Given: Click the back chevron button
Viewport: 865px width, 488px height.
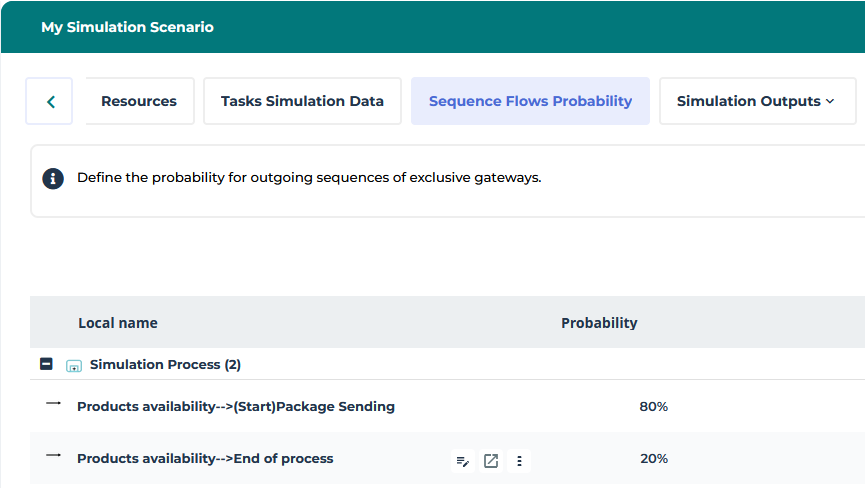Looking at the screenshot, I should point(50,101).
